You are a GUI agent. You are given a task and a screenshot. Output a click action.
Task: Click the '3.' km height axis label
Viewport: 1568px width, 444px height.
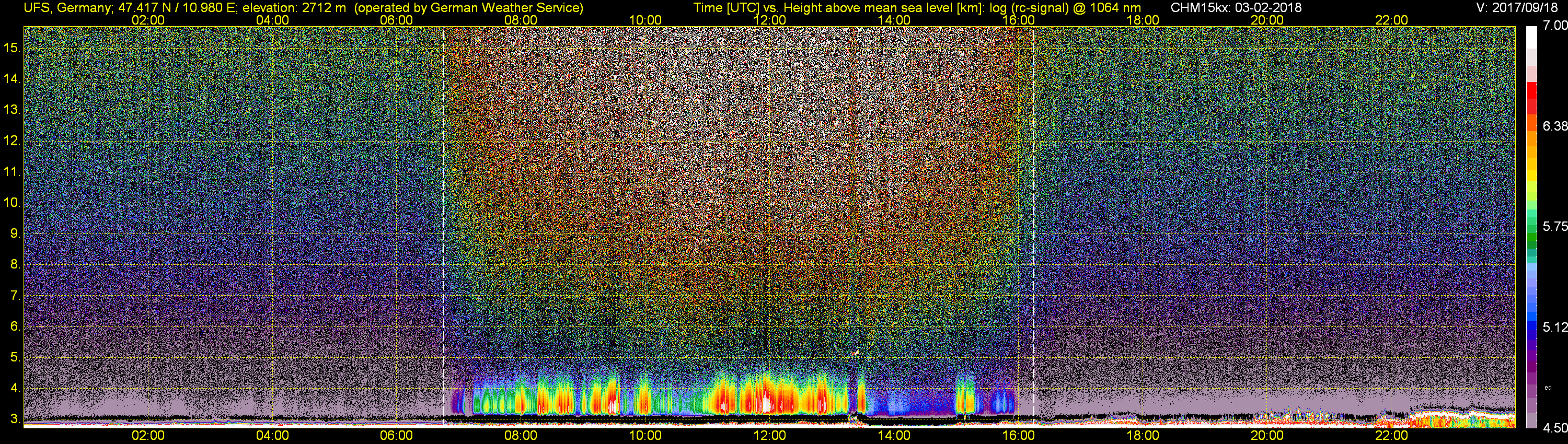point(15,419)
